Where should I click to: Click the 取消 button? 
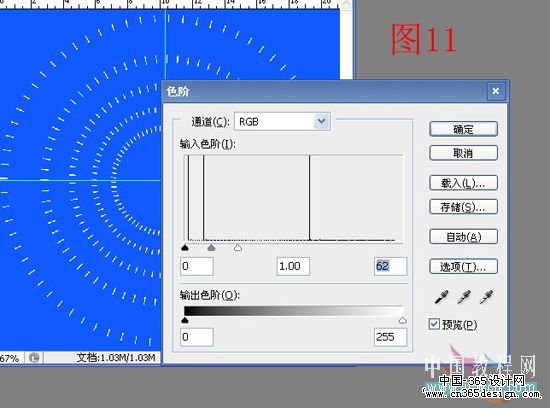coord(463,153)
